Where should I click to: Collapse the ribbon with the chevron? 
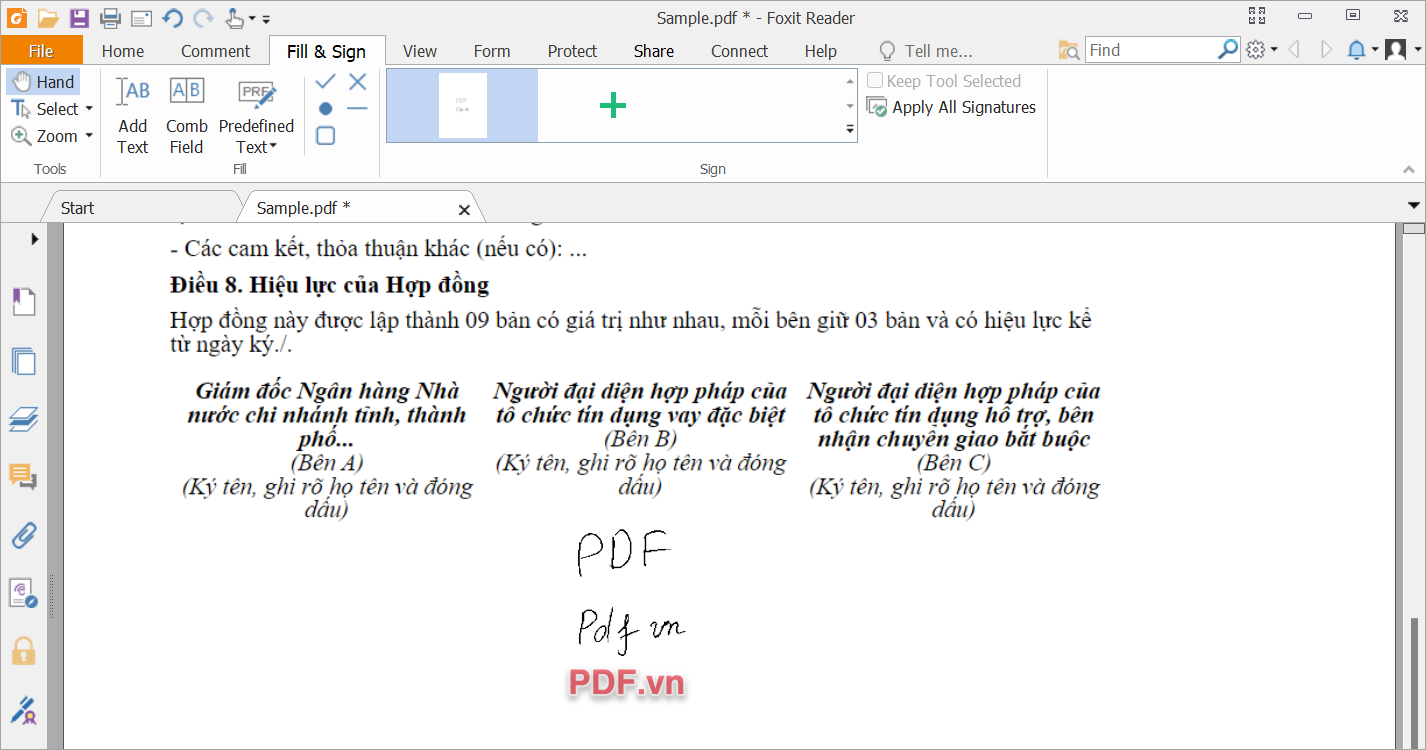(1409, 170)
